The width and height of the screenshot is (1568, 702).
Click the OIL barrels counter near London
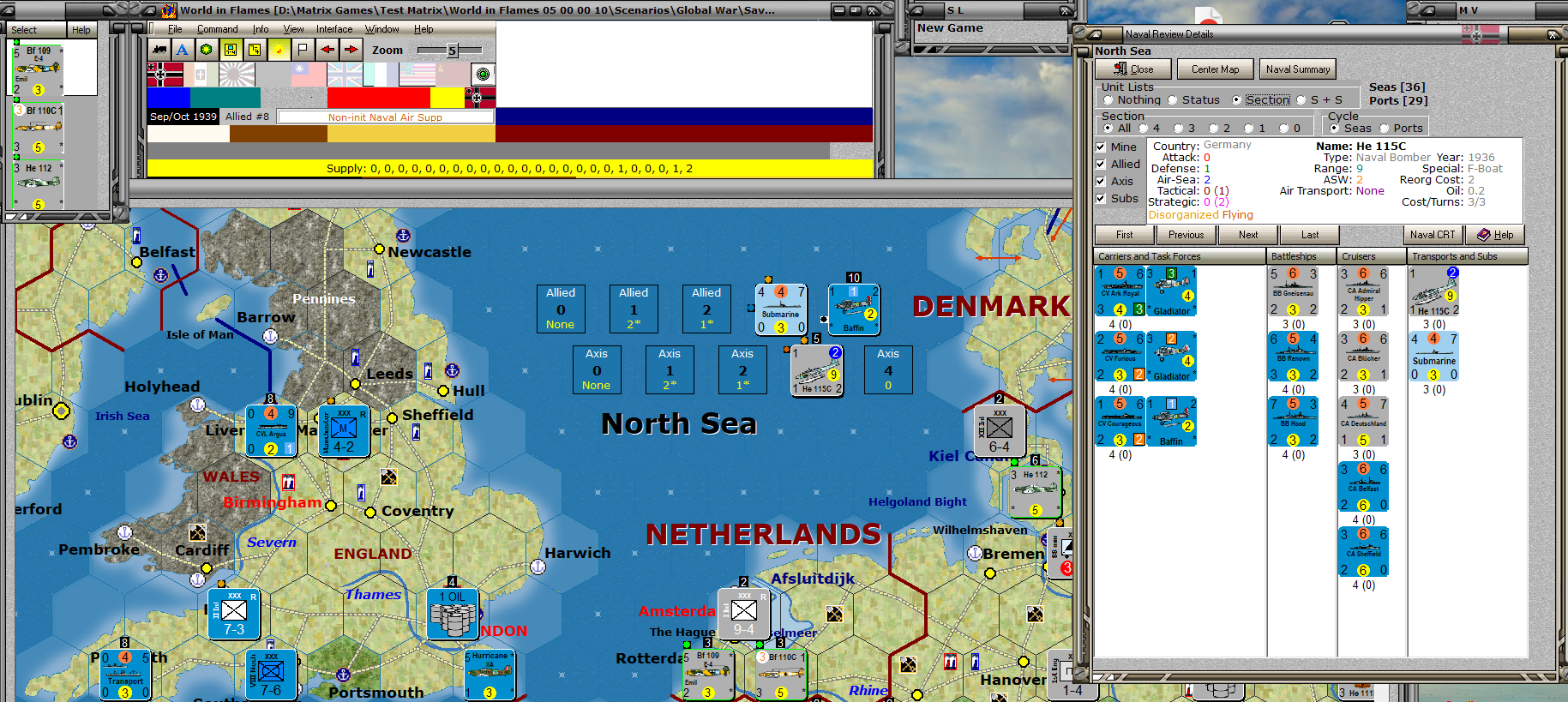point(453,614)
